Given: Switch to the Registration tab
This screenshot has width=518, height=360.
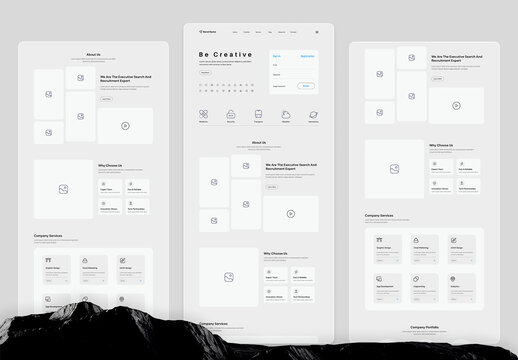Looking at the screenshot, I should (307, 56).
